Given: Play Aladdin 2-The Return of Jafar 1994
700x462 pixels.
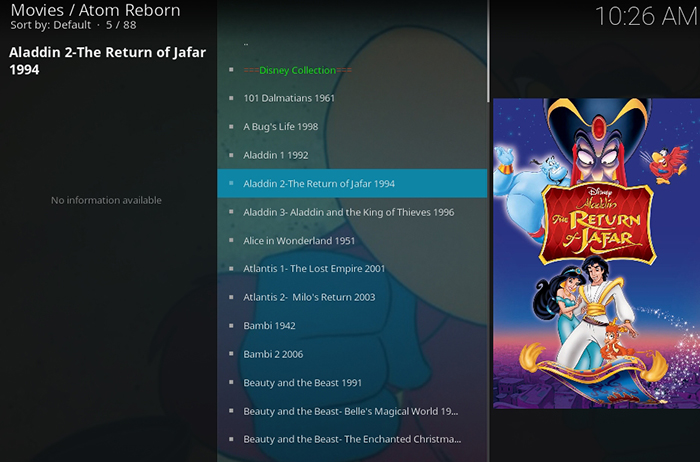Looking at the screenshot, I should (352, 183).
